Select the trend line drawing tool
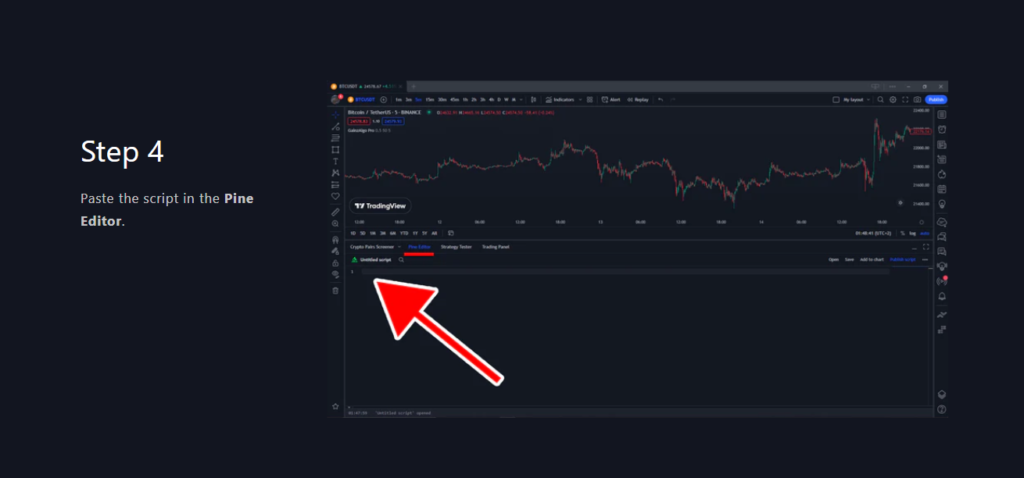Screen dimensions: 1024x478 click(x=336, y=126)
